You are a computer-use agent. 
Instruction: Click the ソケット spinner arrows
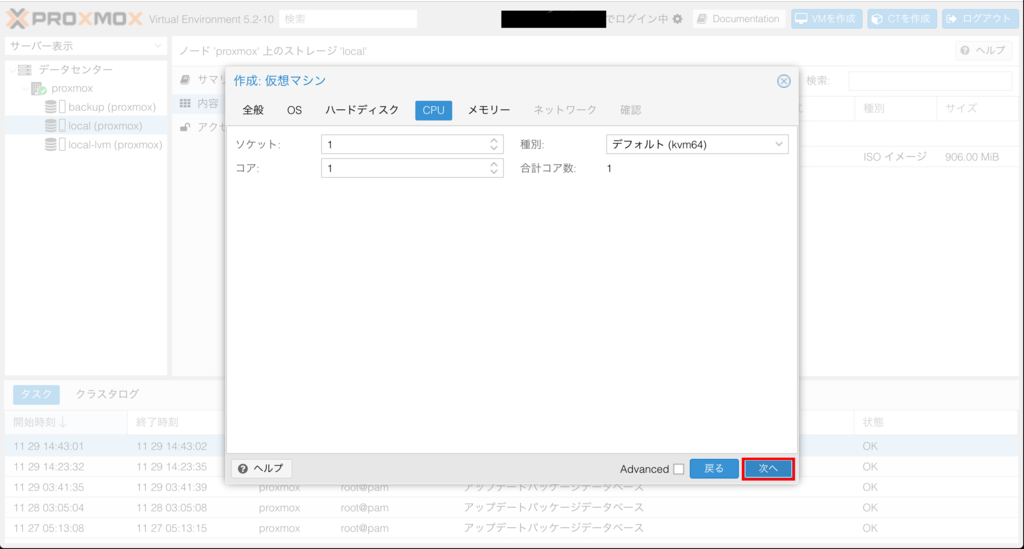pos(494,144)
